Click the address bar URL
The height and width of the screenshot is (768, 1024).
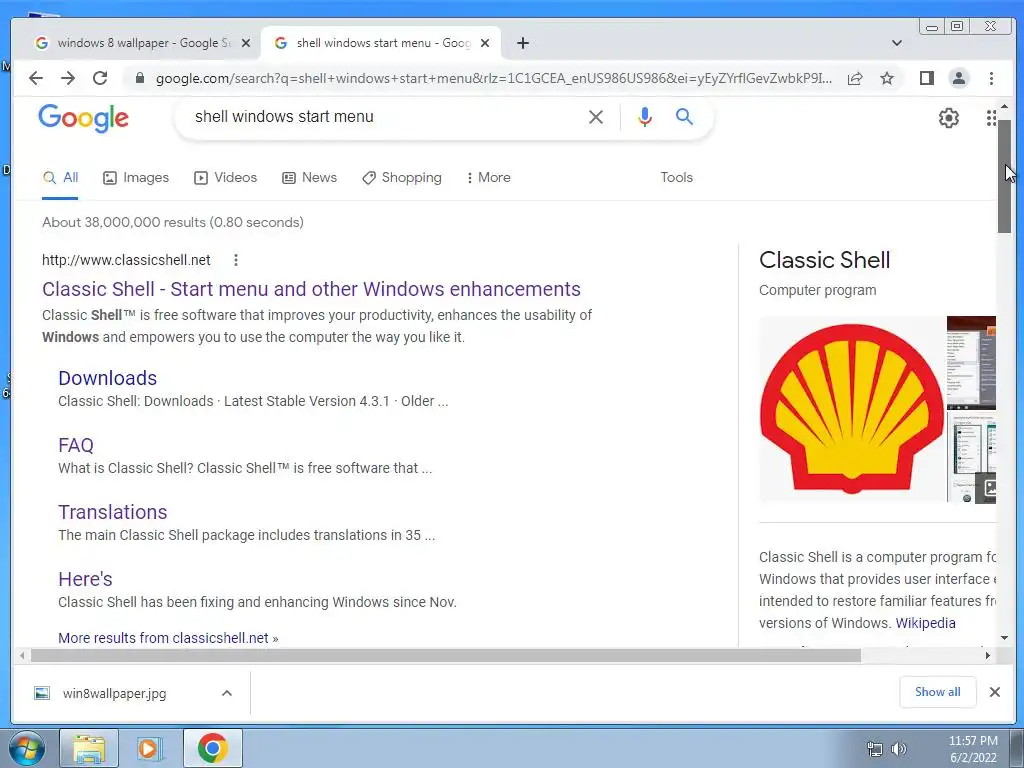coord(493,78)
